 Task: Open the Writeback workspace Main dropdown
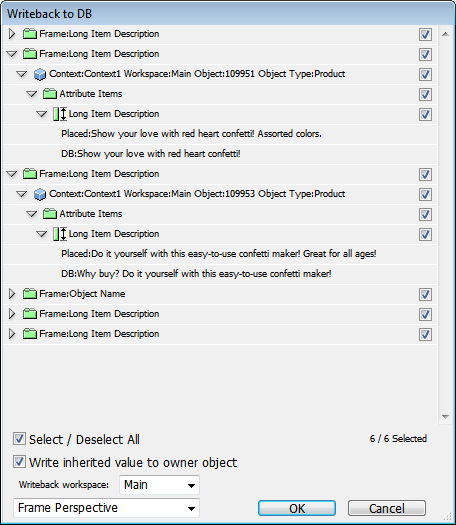click(159, 485)
